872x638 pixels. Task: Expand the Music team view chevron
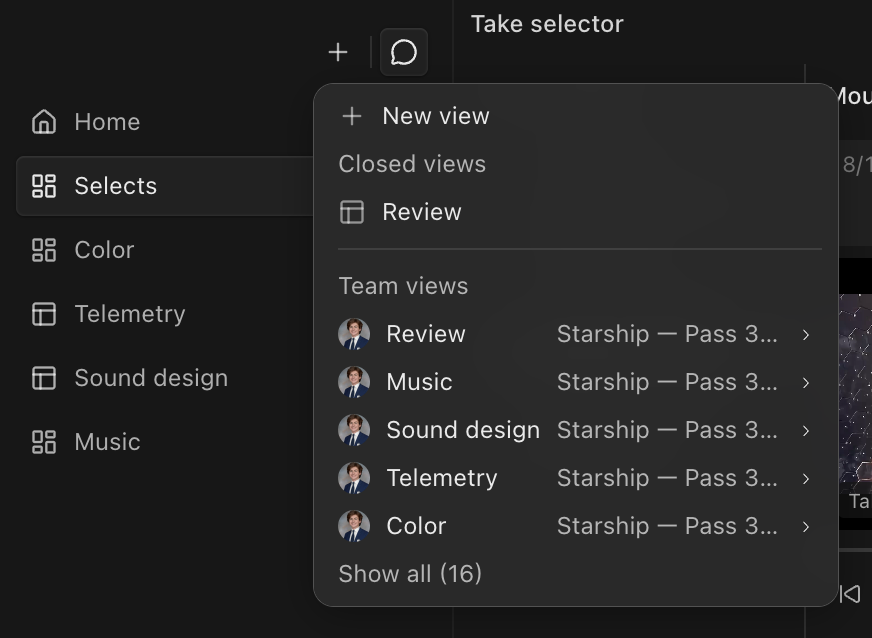(806, 383)
